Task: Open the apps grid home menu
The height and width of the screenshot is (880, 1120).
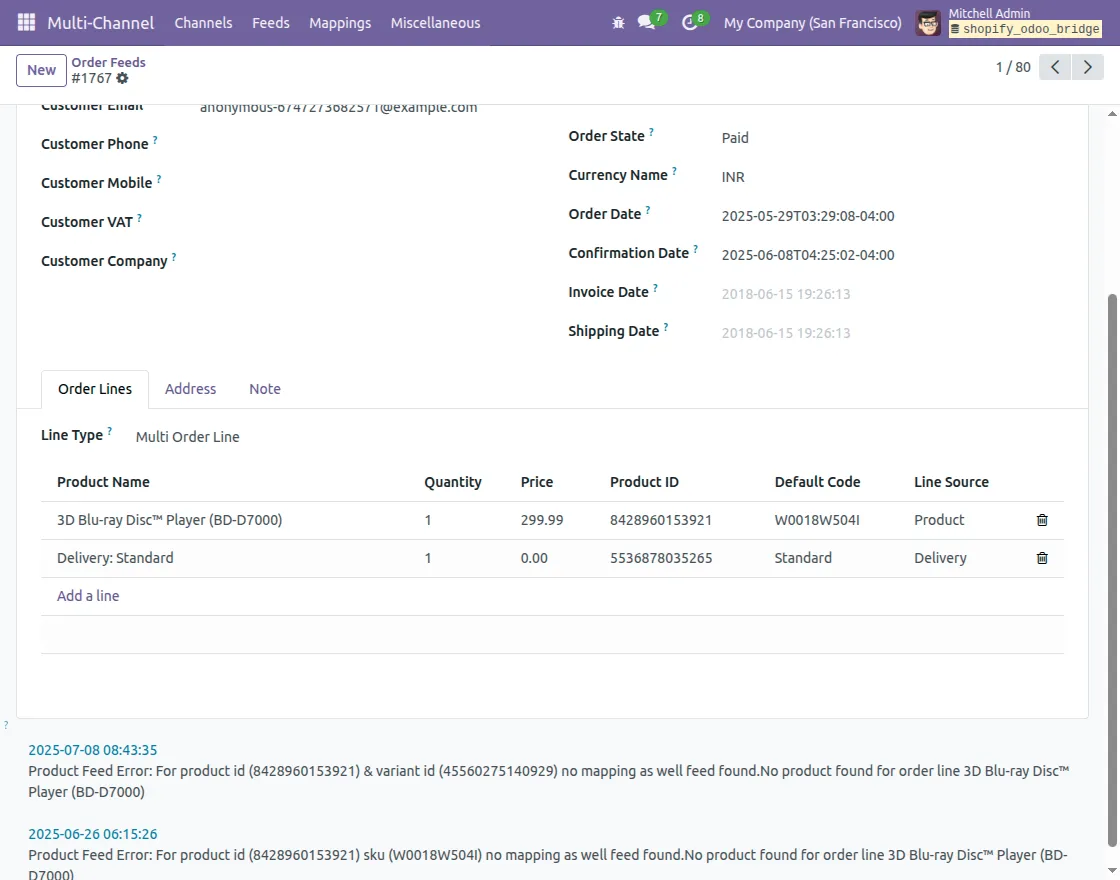Action: coord(26,22)
